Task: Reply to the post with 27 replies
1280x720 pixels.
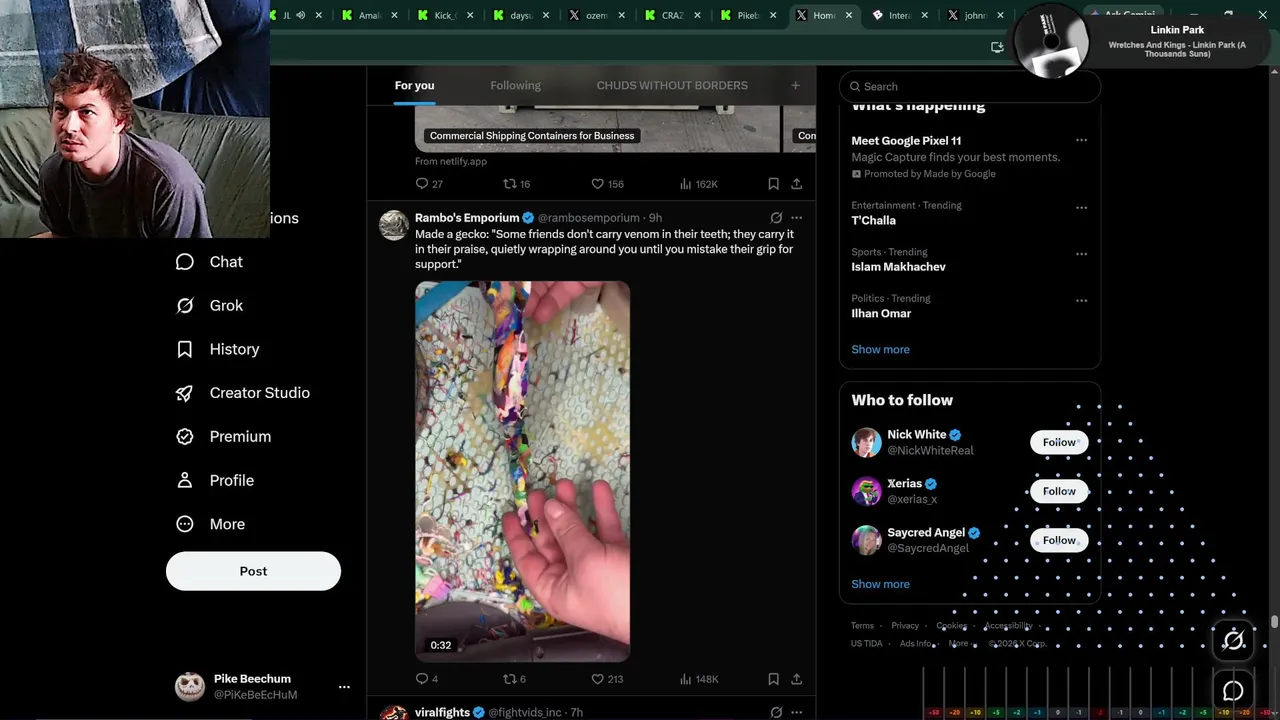Action: coord(422,184)
